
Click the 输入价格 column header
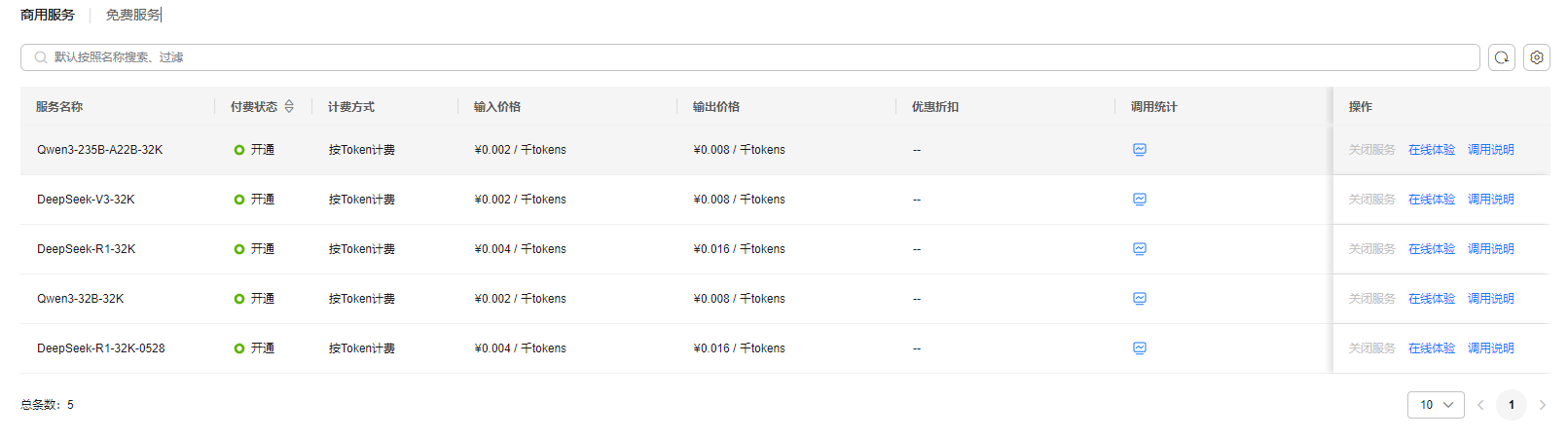(497, 107)
